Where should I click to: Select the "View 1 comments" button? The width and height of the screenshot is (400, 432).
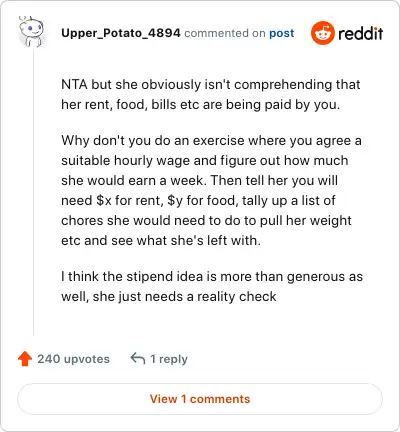tap(200, 399)
